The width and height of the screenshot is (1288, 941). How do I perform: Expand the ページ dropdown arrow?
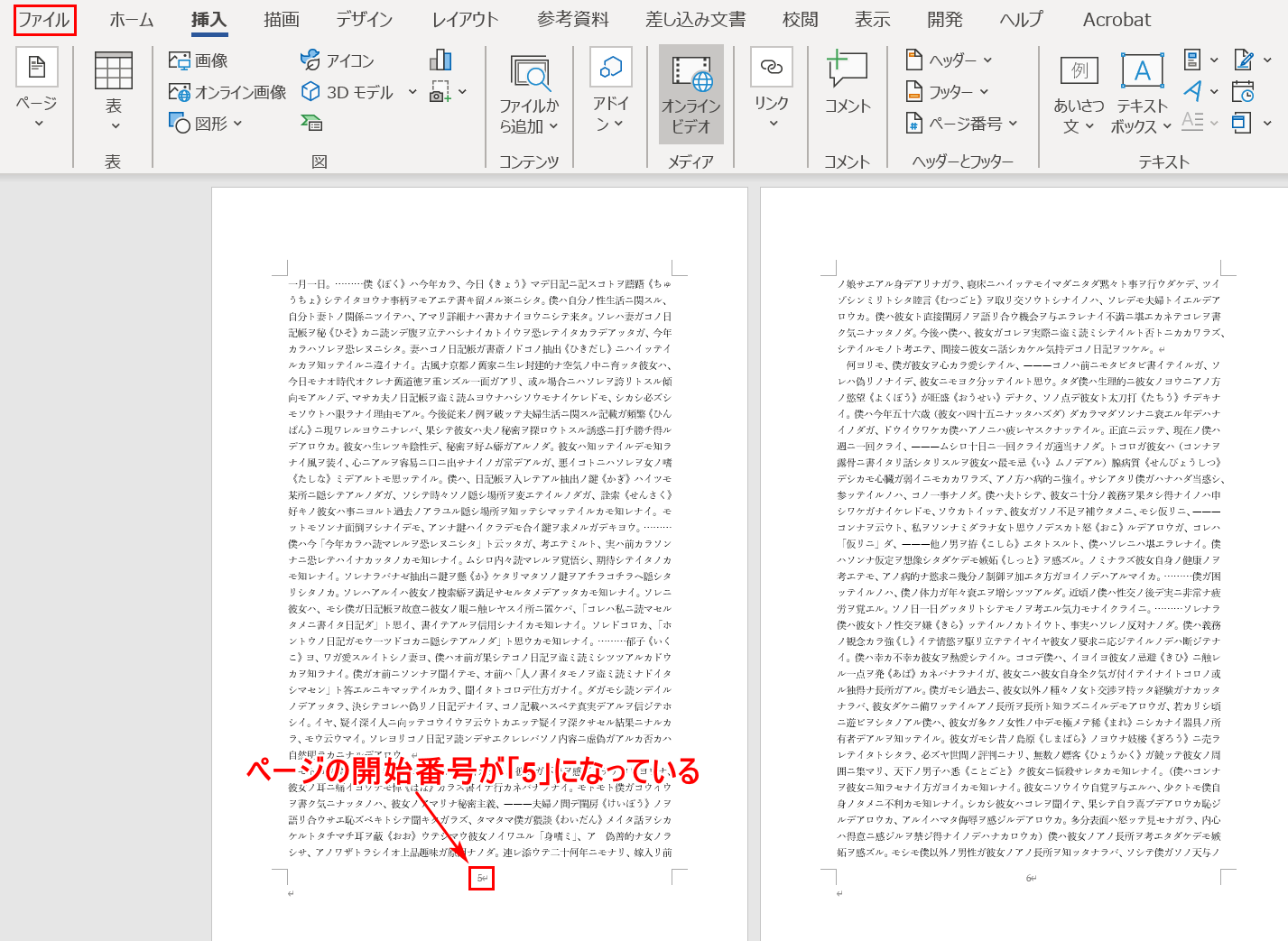pyautogui.click(x=39, y=124)
